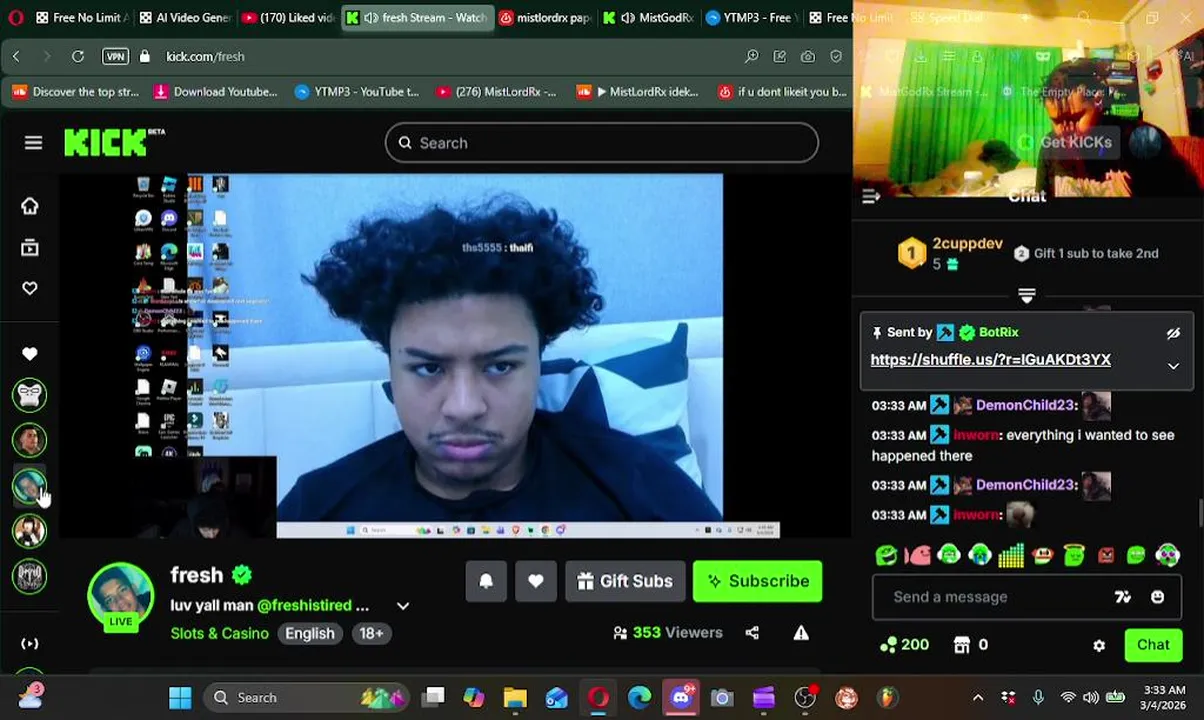This screenshot has height=720, width=1204.
Task: Insert the red angry emote
Action: (x=1105, y=555)
